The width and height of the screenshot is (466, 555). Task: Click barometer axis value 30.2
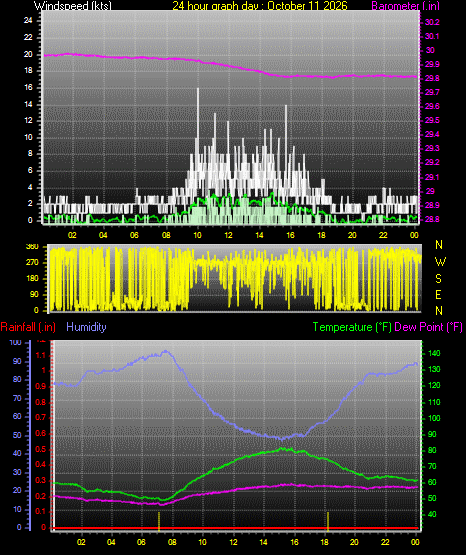(432, 22)
